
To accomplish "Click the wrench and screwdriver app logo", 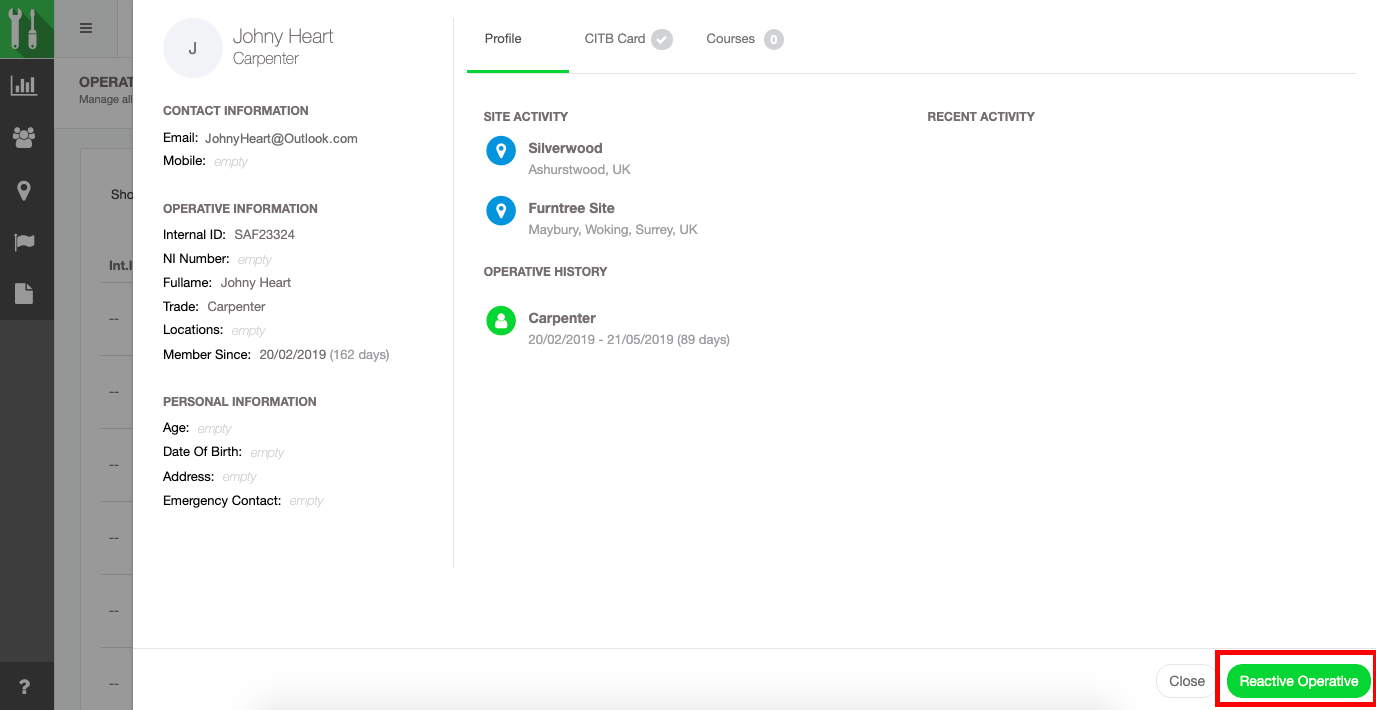I will coord(25,28).
